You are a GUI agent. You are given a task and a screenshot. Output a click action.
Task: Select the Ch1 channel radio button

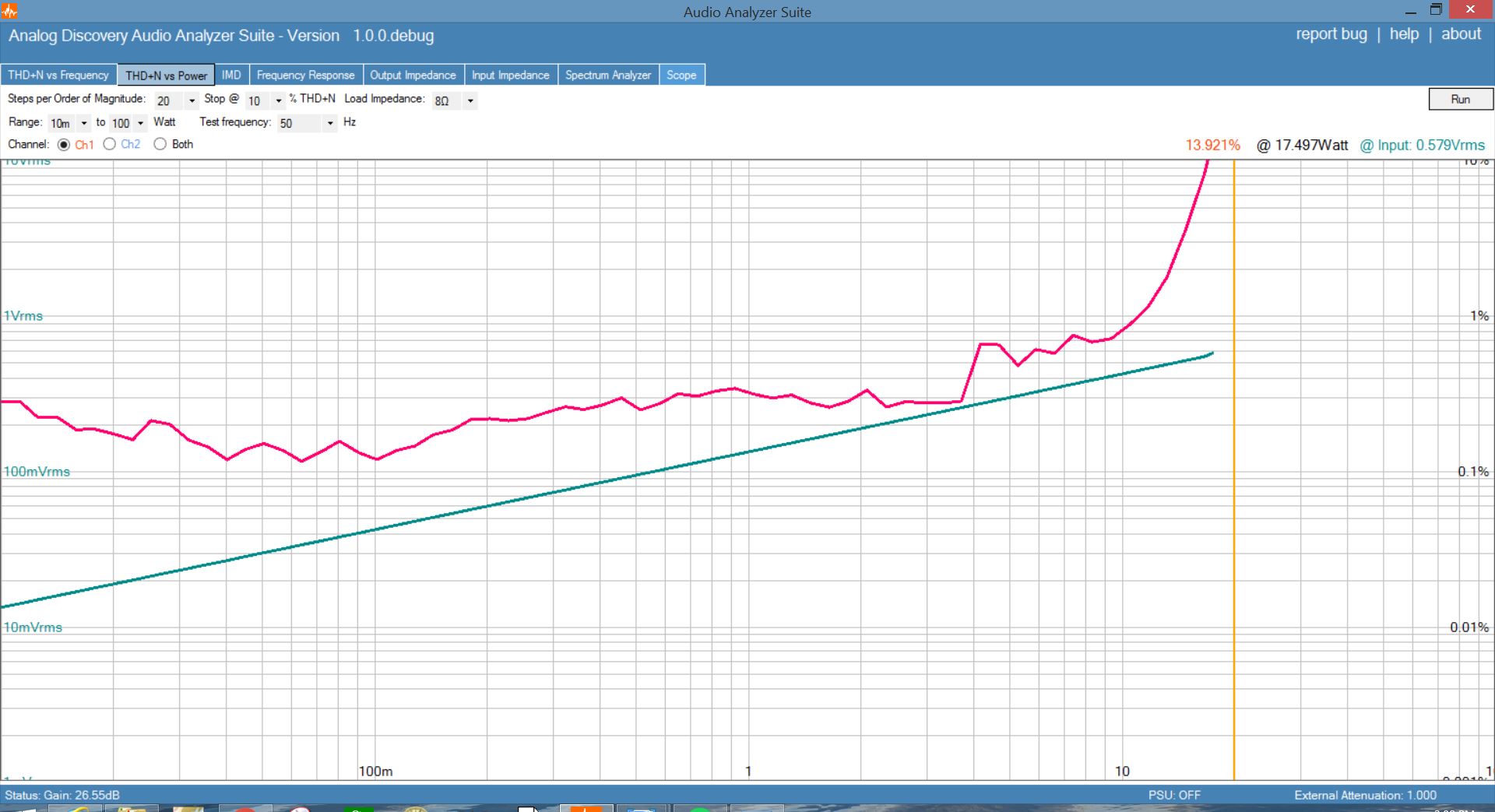[64, 144]
